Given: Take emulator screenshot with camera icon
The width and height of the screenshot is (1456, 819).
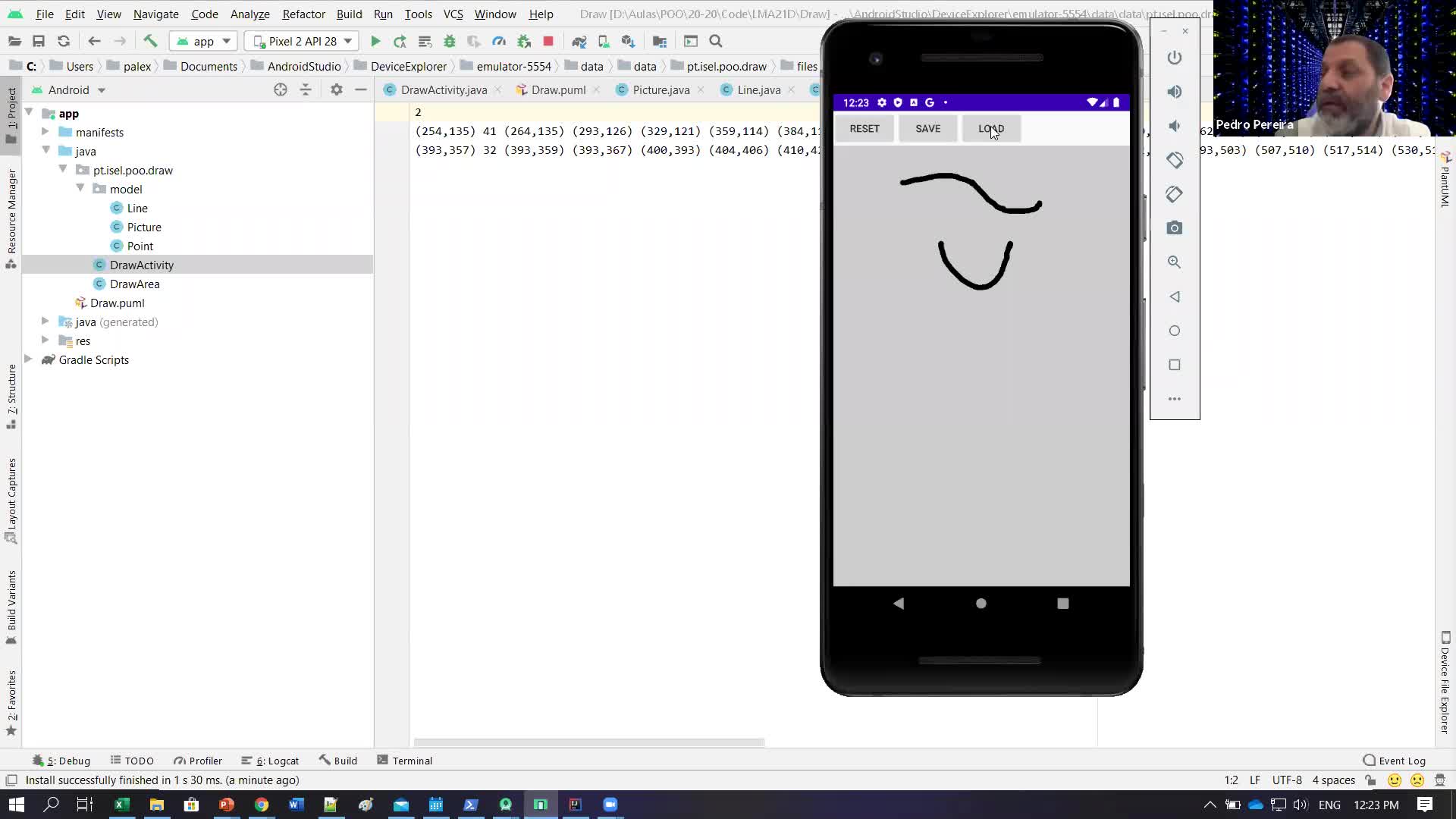Looking at the screenshot, I should 1175,228.
